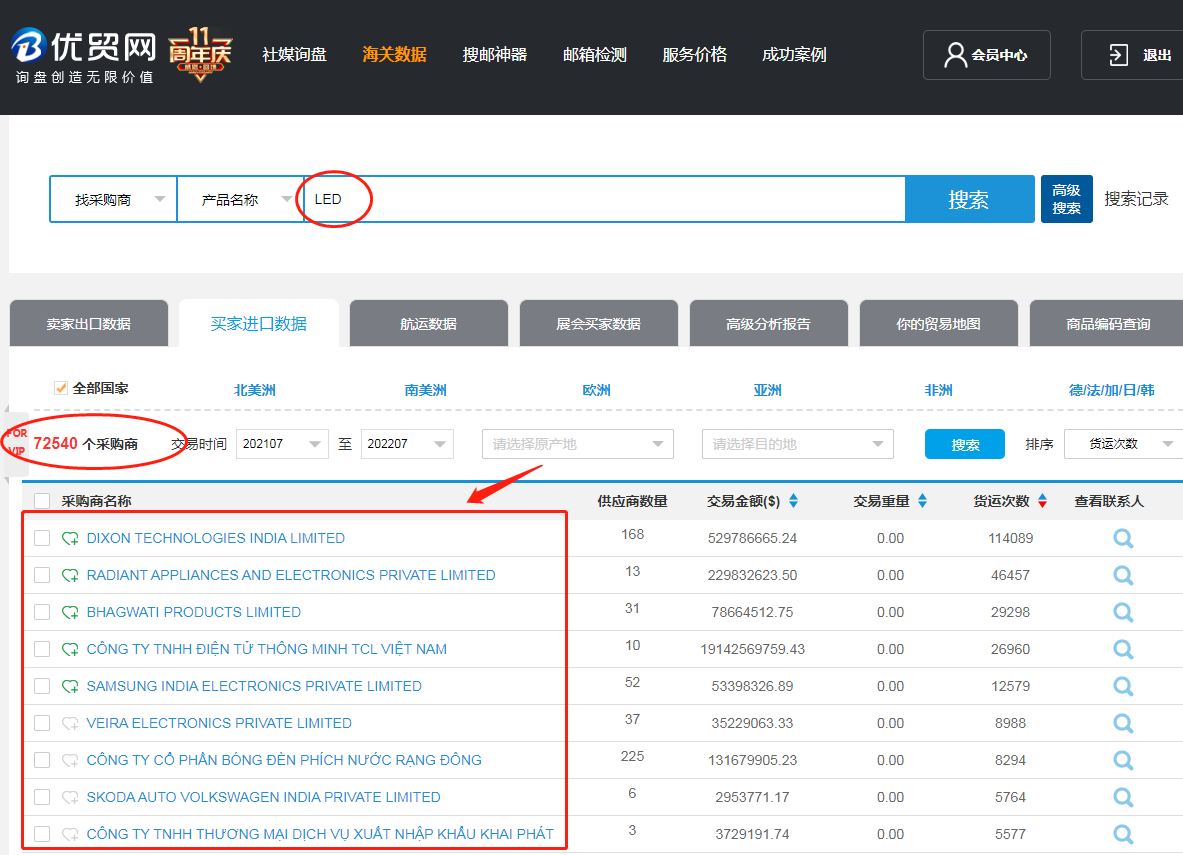
Task: Click the 11周年庆 anniversary badge
Action: (200, 54)
